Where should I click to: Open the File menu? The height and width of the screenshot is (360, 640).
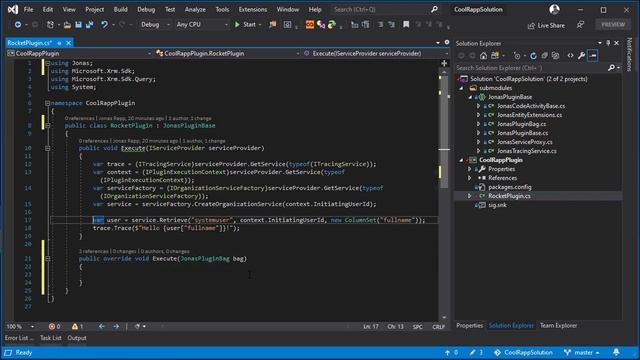29,9
